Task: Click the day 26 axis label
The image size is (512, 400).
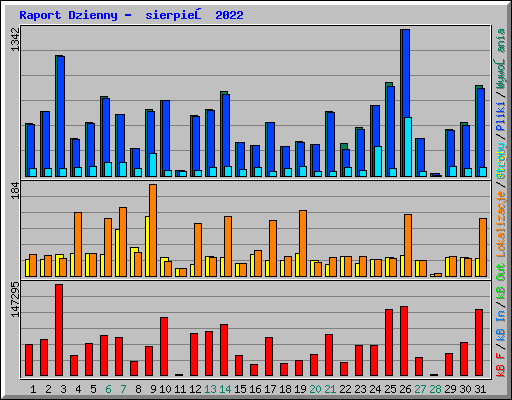Action: 405,389
